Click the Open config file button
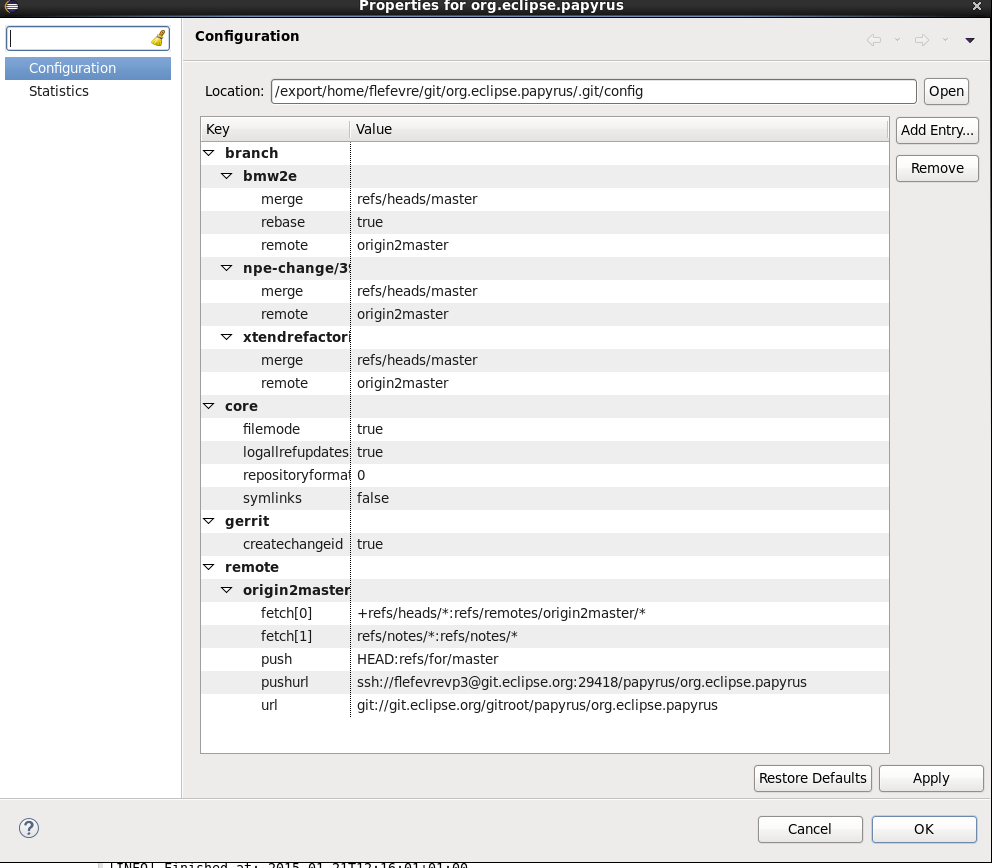Viewport: 992px width, 868px height. pyautogui.click(x=946, y=91)
